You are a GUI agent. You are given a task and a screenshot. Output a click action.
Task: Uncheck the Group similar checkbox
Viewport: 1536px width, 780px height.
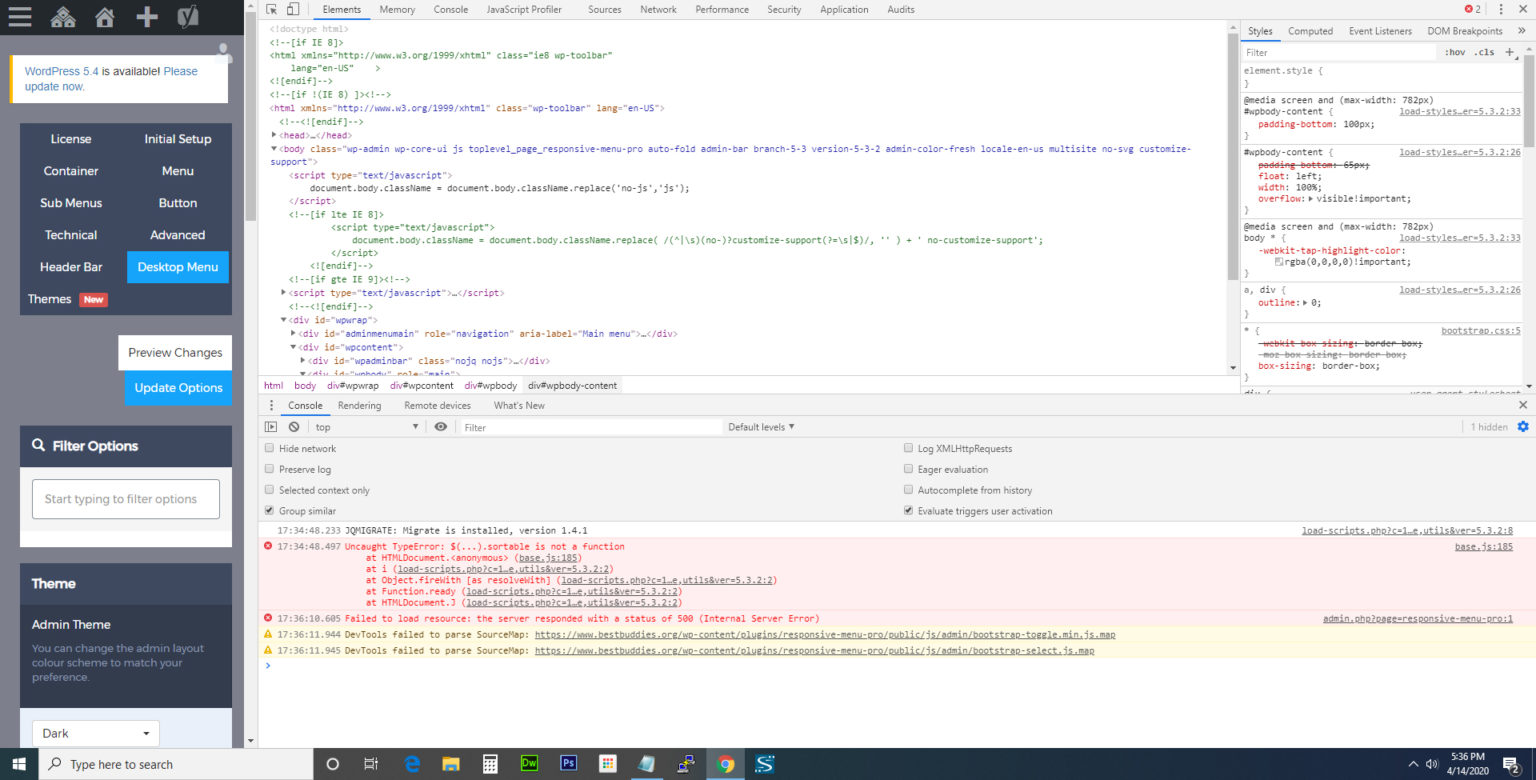tap(269, 511)
